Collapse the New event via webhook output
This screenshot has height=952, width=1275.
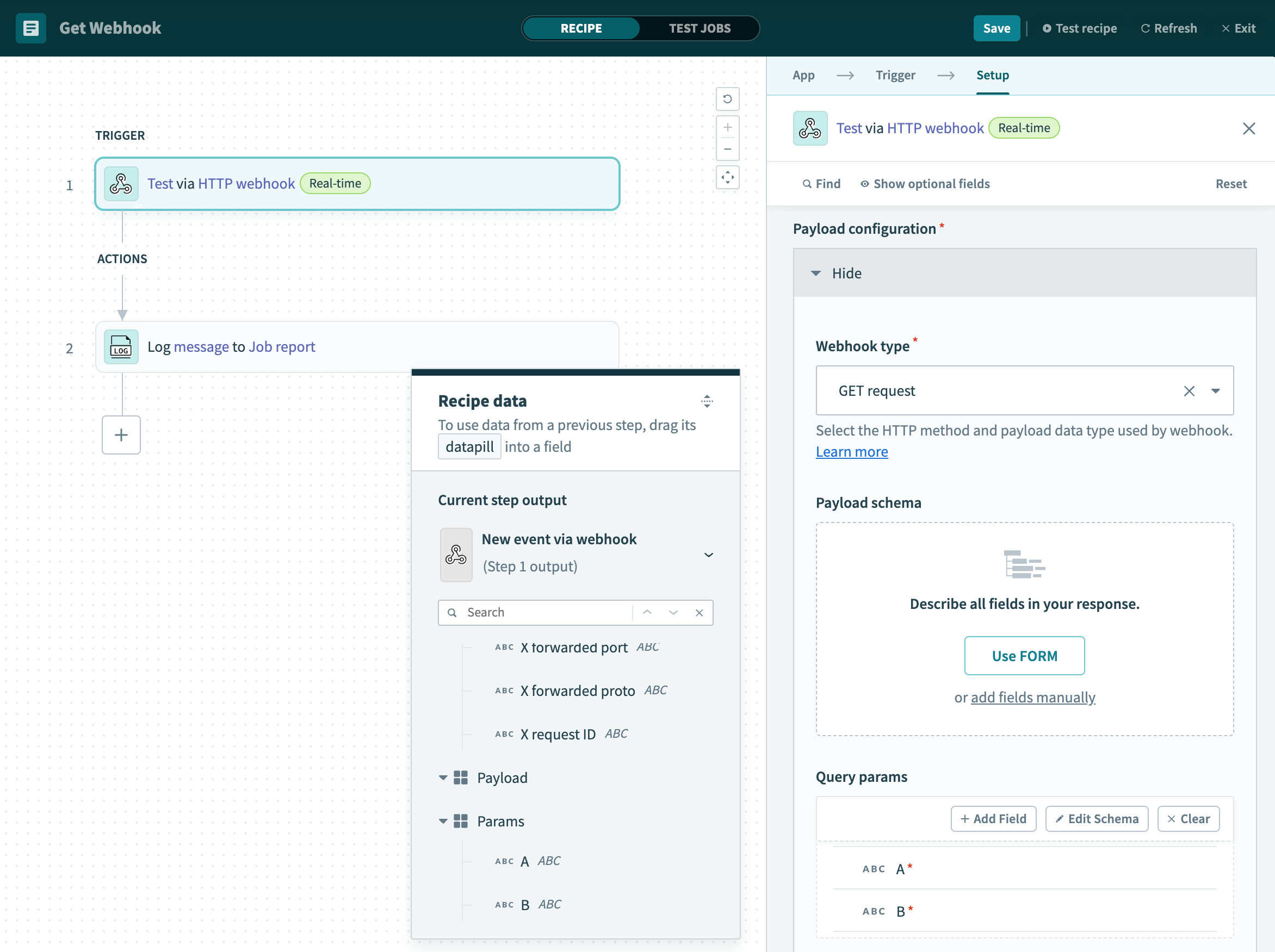coord(708,555)
